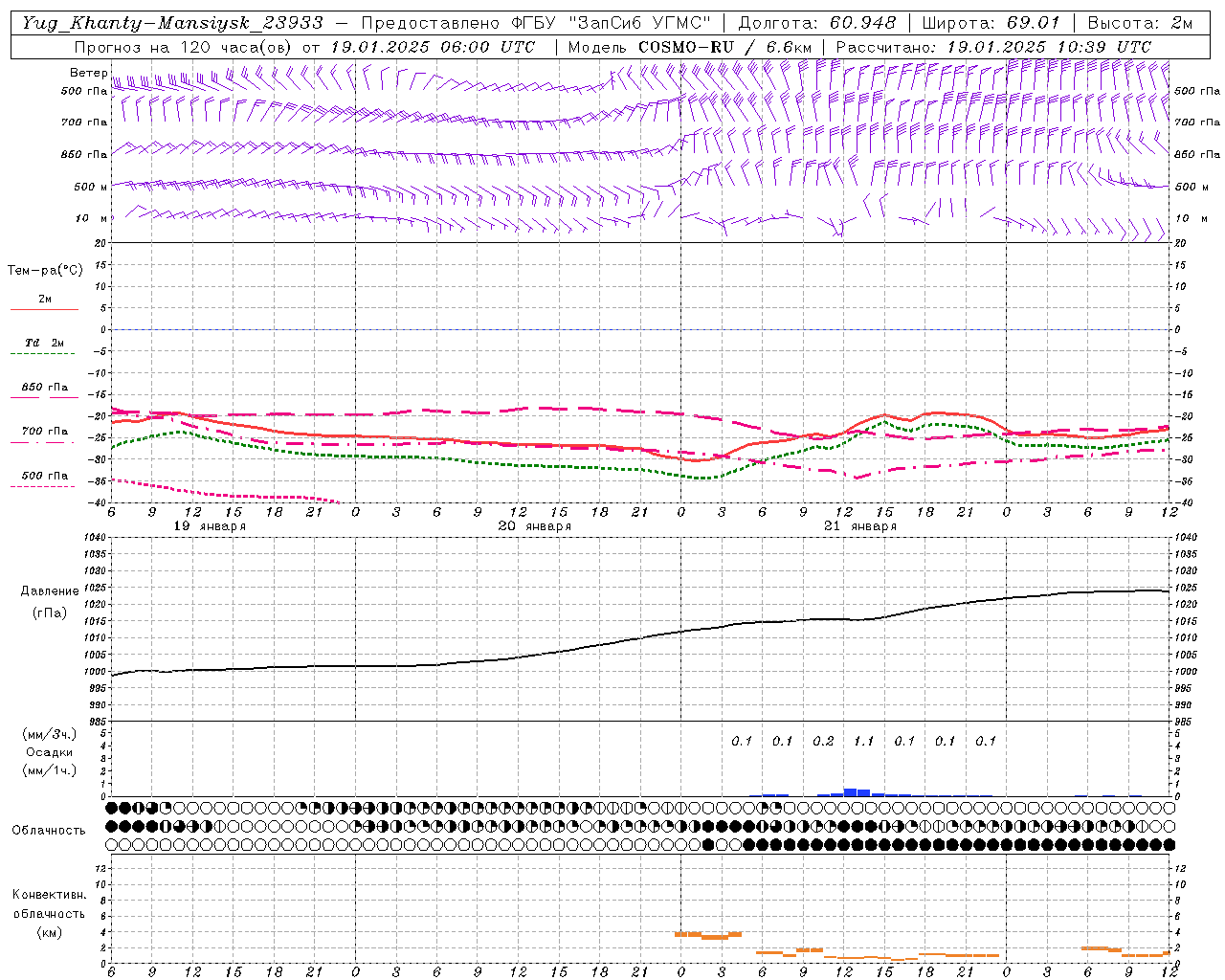Viewport: 1225px width, 980px height.
Task: Click the '(гПа)' unit label under Давление
Action: point(50,613)
